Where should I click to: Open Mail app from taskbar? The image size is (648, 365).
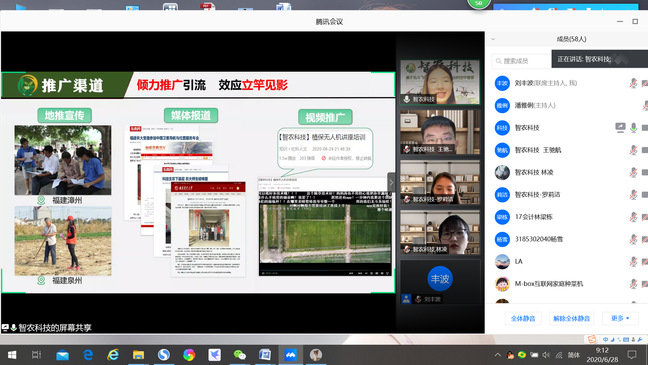point(62,355)
